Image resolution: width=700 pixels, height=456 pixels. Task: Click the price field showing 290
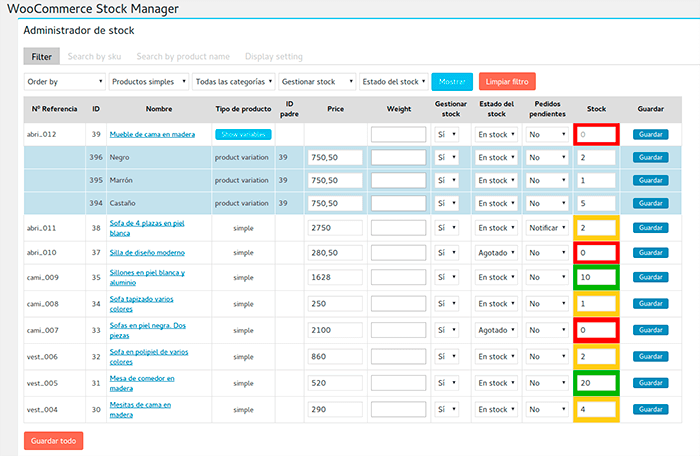pyautogui.click(x=335, y=409)
